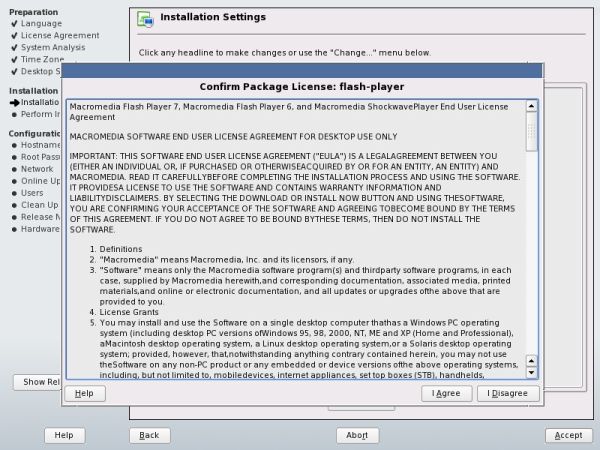600x450 pixels.
Task: Click the 'Definitions' list item
Action: pos(121,249)
